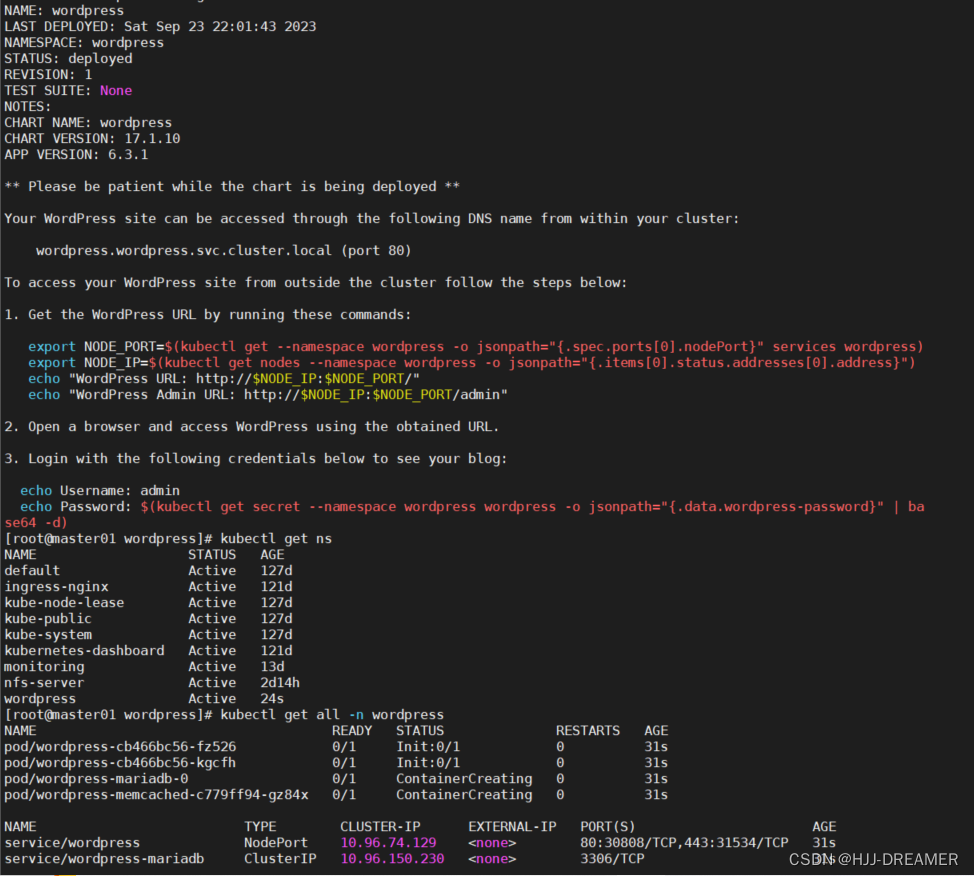The height and width of the screenshot is (876, 974).
Task: Click the 'echo "WordPress URL:' line
Action: [x=224, y=379]
